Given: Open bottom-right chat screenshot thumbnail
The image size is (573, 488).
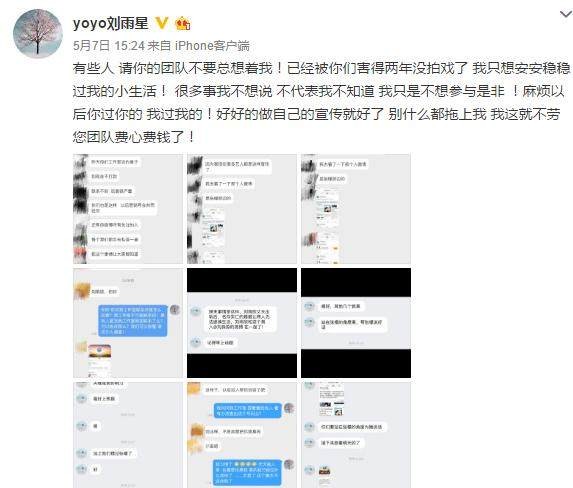Looking at the screenshot, I should (x=356, y=435).
